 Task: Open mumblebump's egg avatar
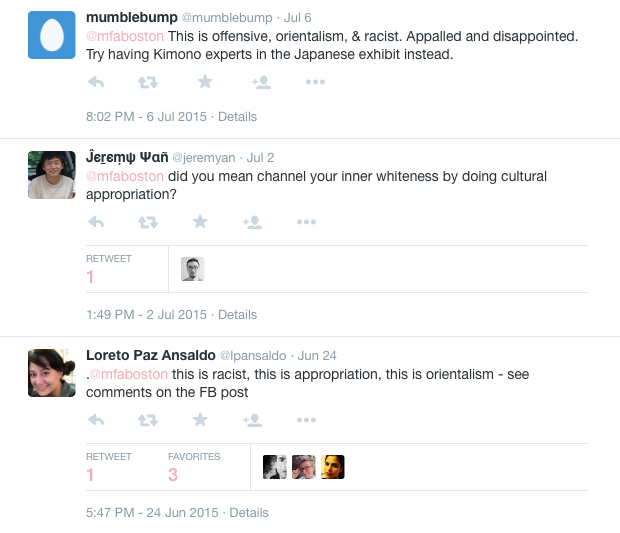(x=52, y=35)
